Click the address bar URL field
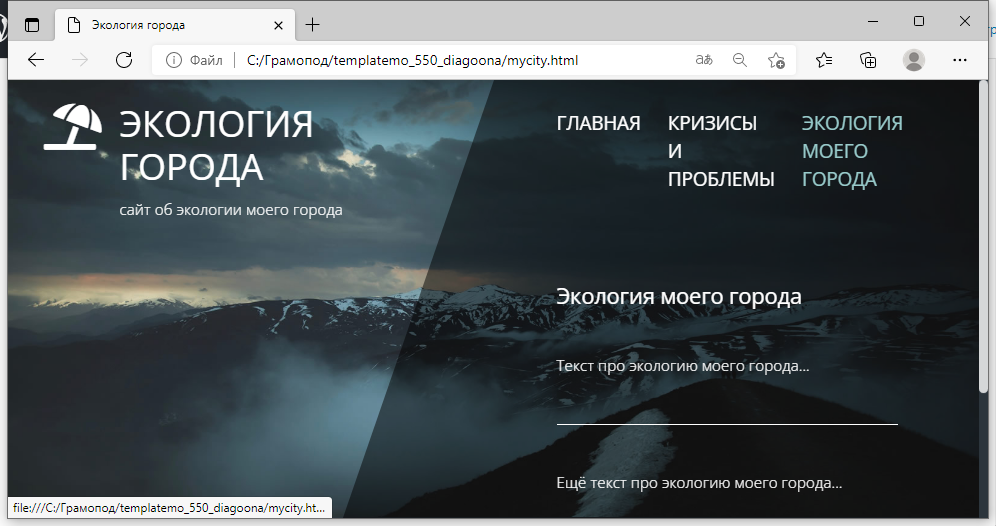Viewport: 996px width, 526px height. pos(450,60)
